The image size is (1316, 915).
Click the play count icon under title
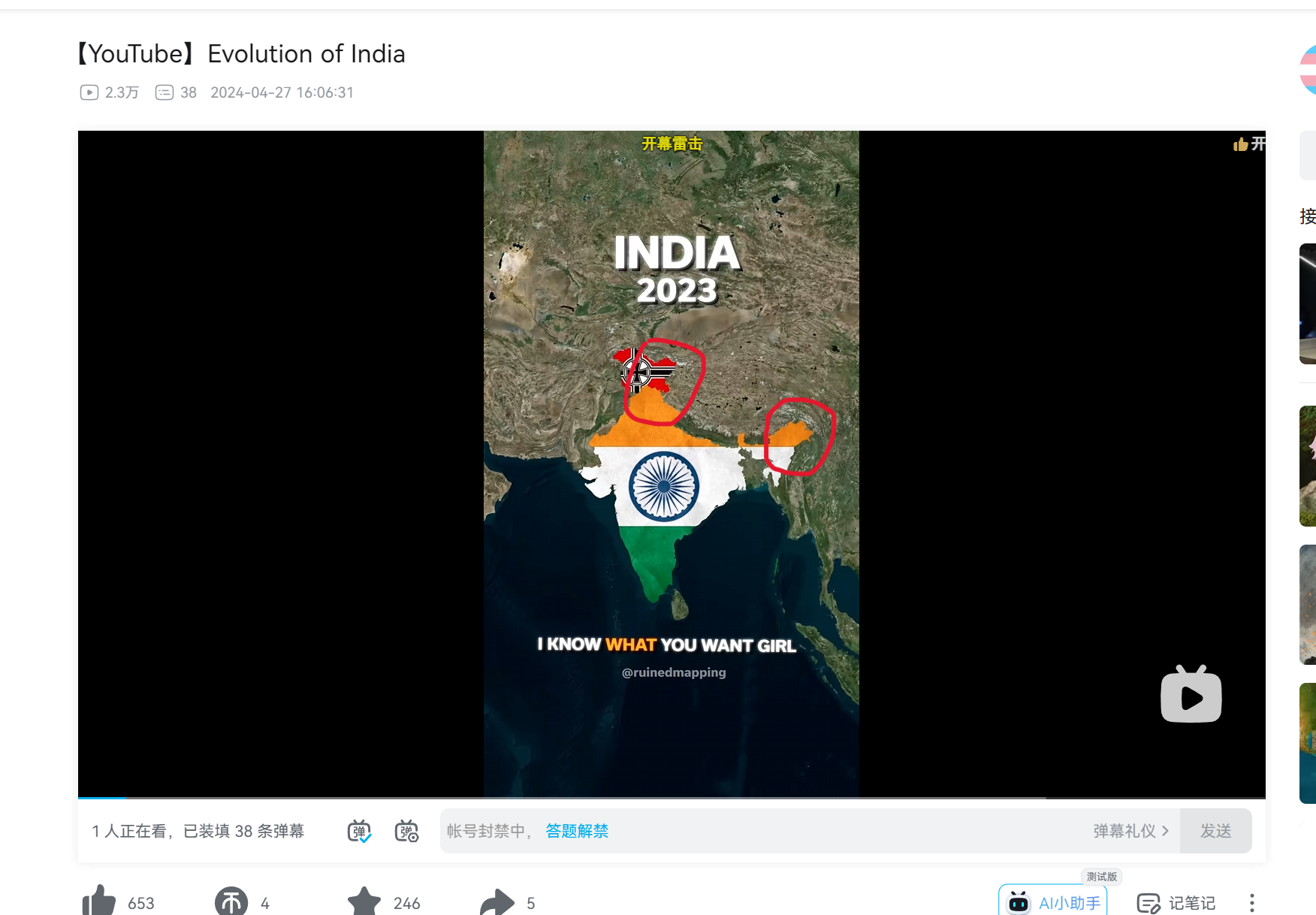89,92
